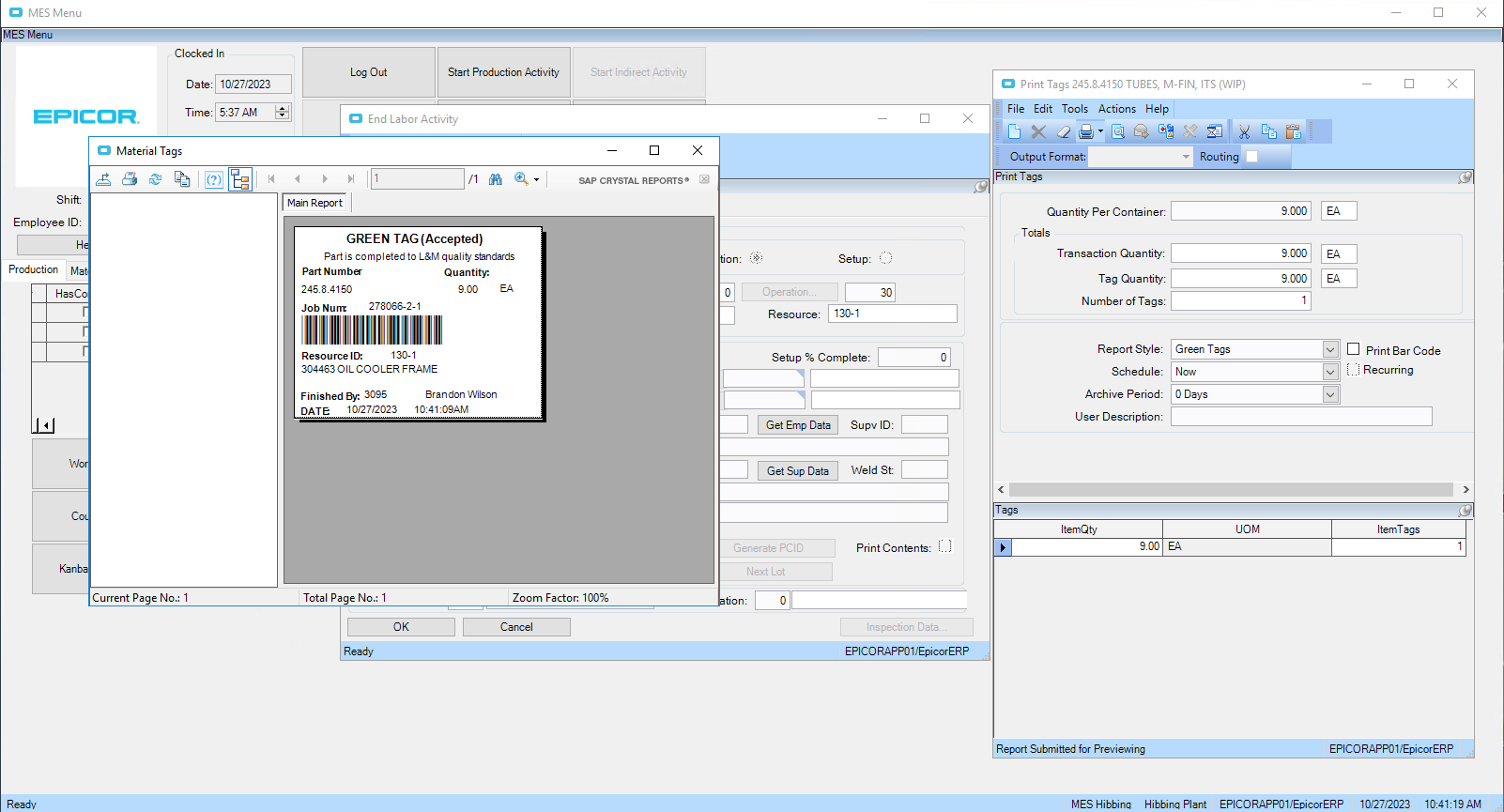Click Delete X in Print Tags toolbar
The image size is (1504, 812).
tap(1038, 131)
